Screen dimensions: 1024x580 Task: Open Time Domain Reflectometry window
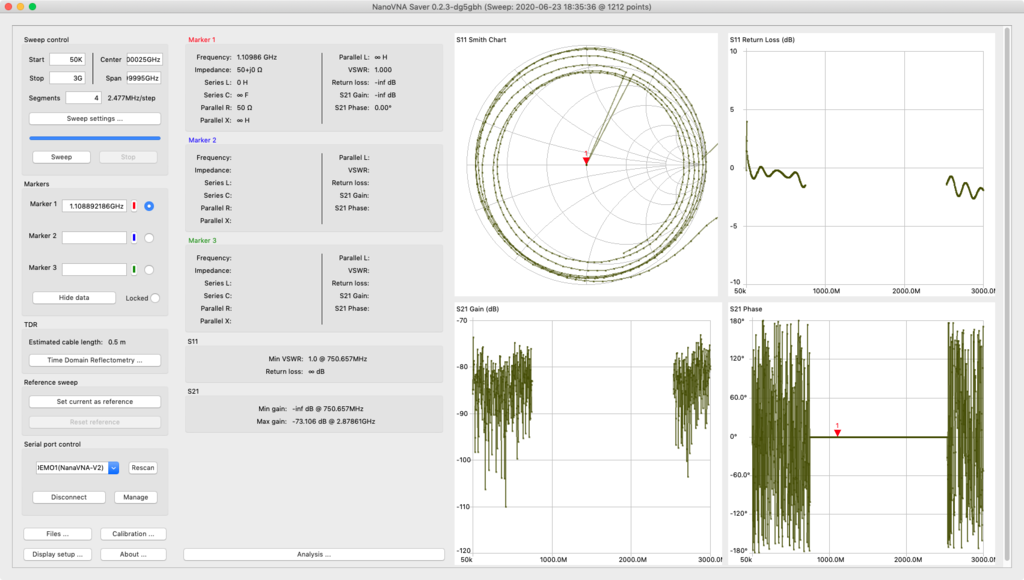tap(95, 361)
